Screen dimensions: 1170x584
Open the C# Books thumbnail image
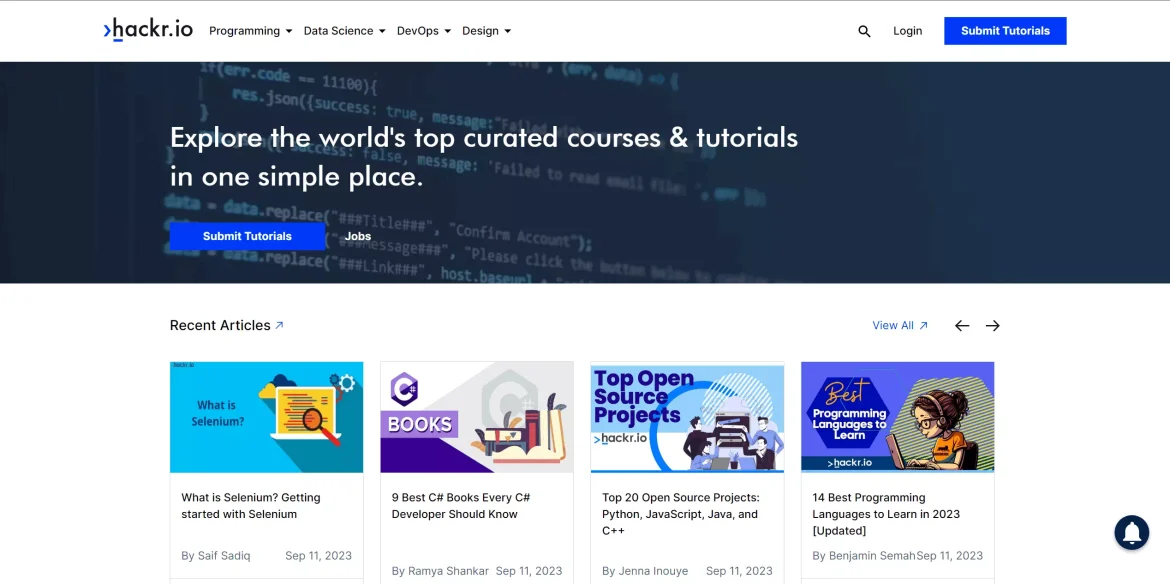point(477,417)
